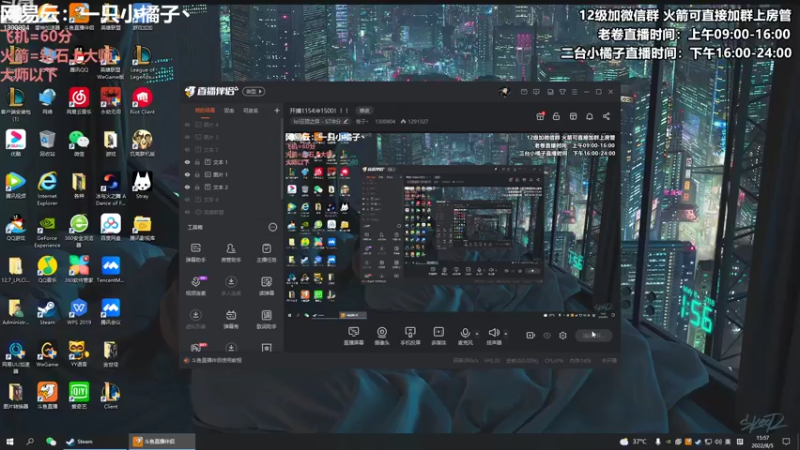Open the 房管助手 tool in the toolbox
The height and width of the screenshot is (450, 800).
(x=231, y=253)
